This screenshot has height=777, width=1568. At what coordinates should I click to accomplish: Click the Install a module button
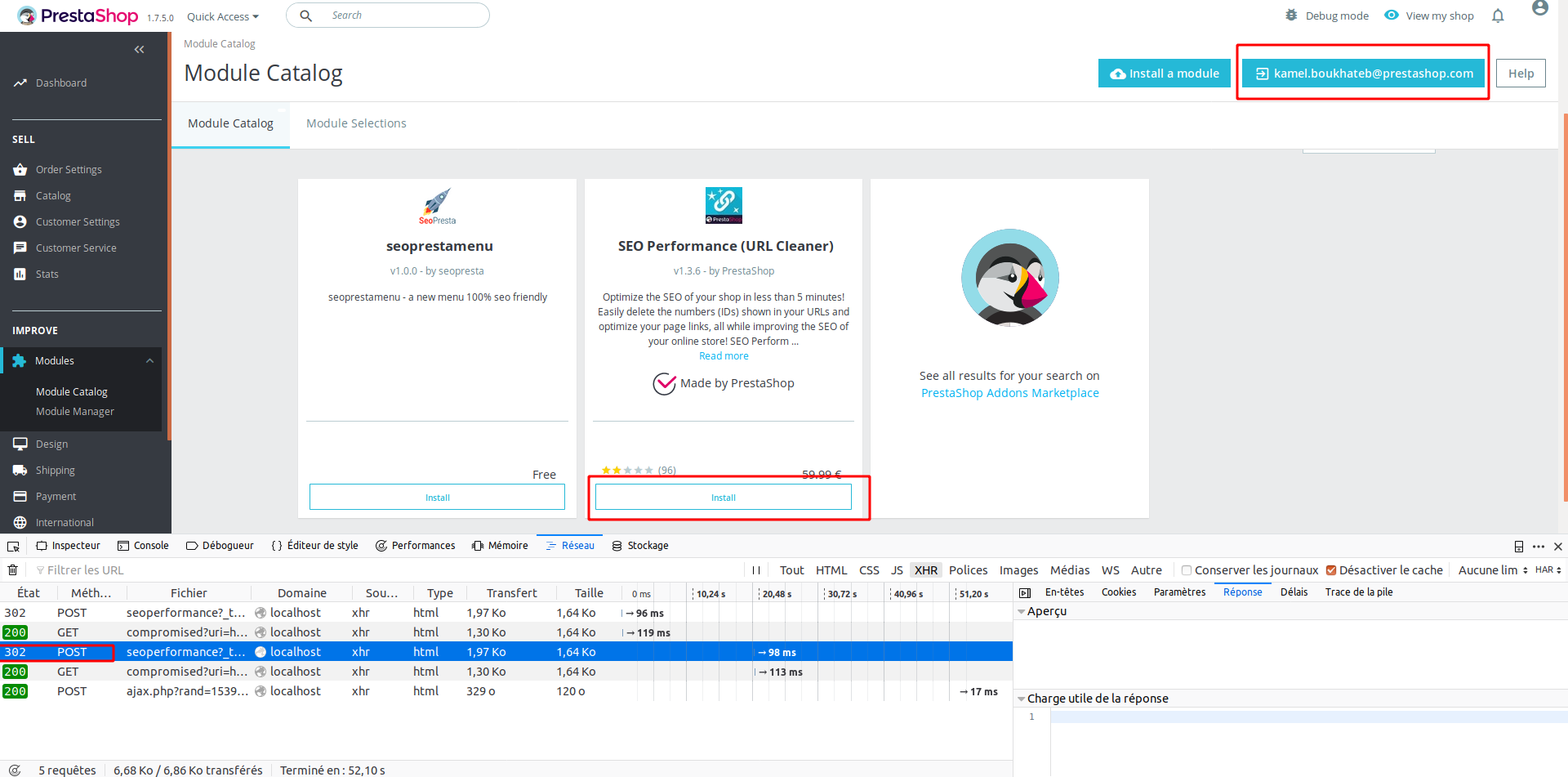click(x=1164, y=73)
